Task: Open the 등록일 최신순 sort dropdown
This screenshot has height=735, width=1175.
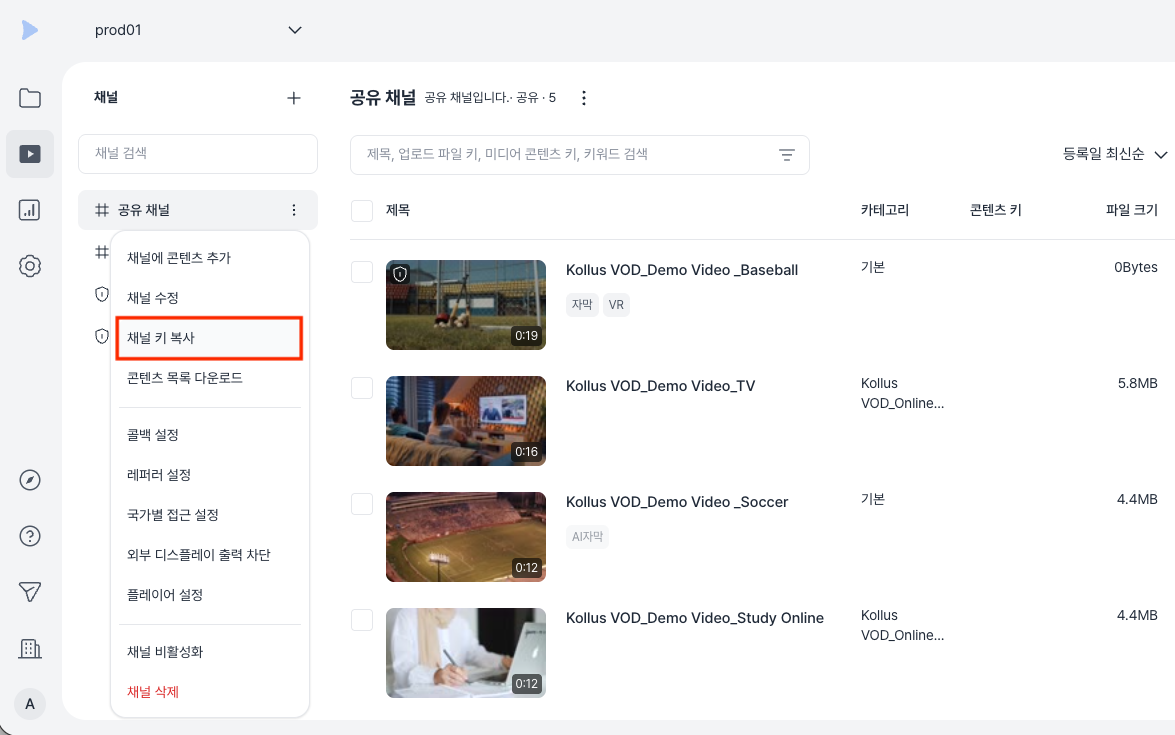Action: (1115, 154)
